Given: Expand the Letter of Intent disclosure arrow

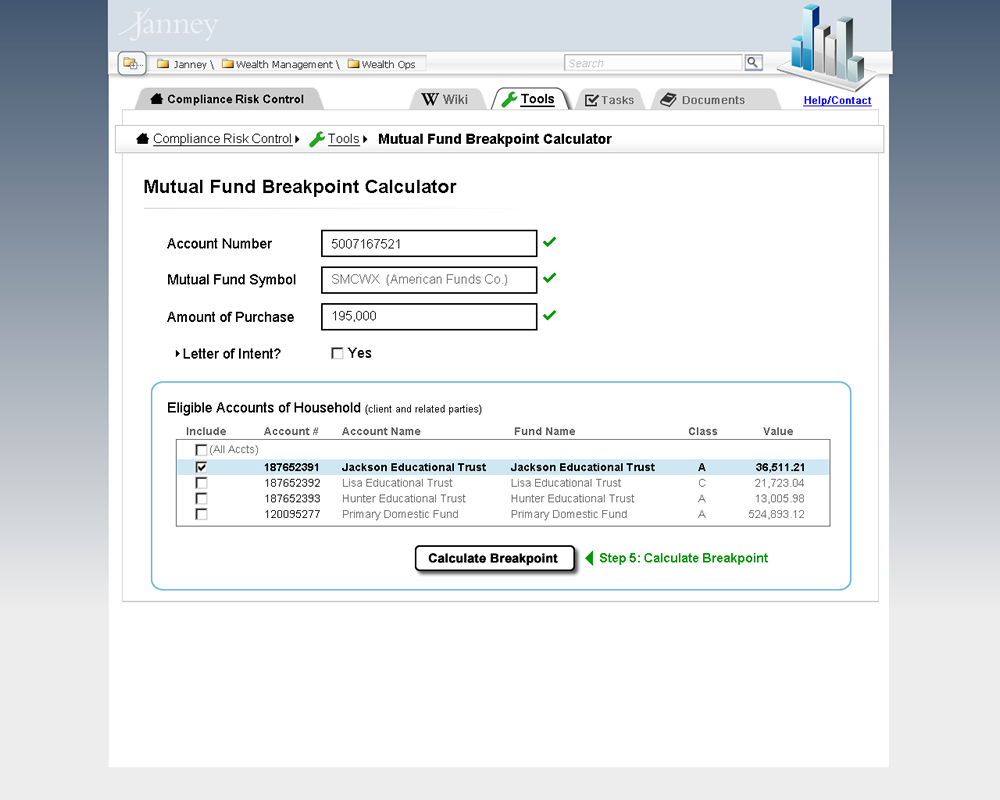Looking at the screenshot, I should pos(176,352).
